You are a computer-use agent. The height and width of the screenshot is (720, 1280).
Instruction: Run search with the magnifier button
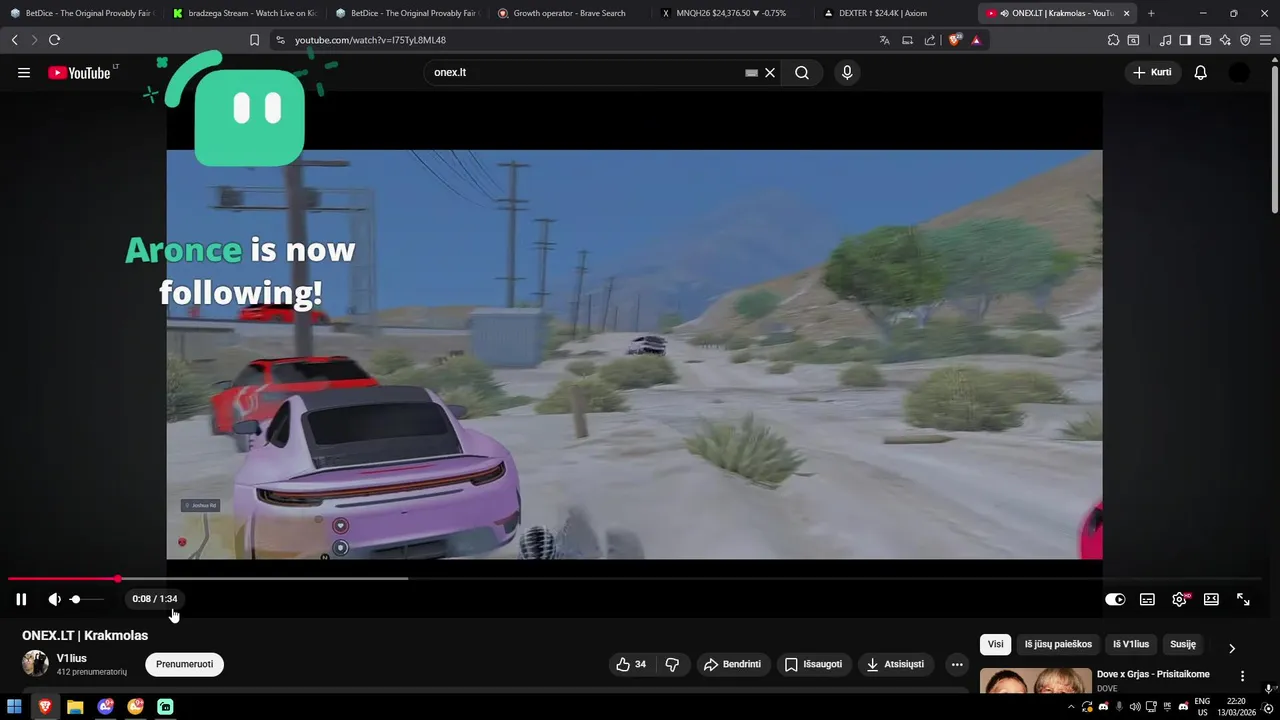tap(802, 73)
